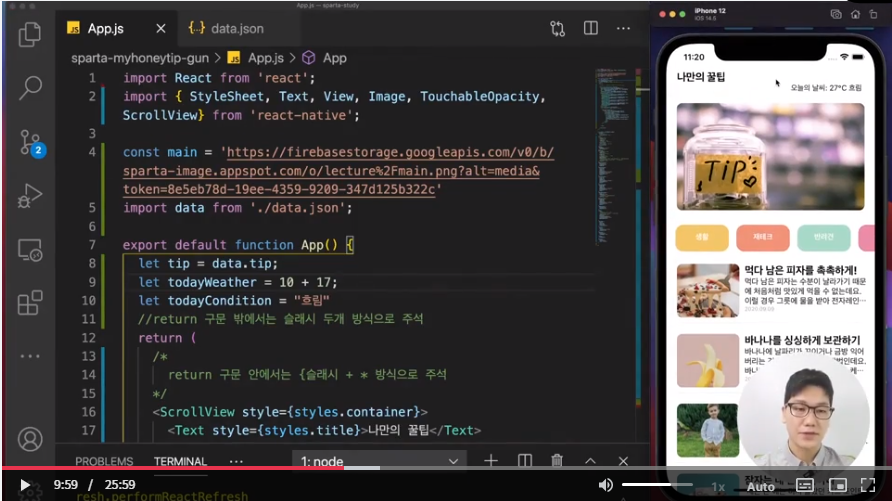Place cursor on 'let todayWeather' line
Screen dimensions: 892x501
[x=238, y=282]
